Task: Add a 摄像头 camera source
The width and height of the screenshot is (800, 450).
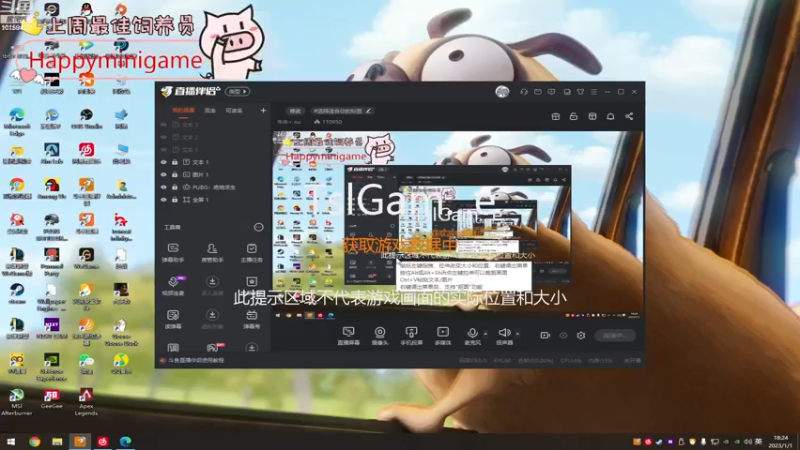Action: [380, 336]
